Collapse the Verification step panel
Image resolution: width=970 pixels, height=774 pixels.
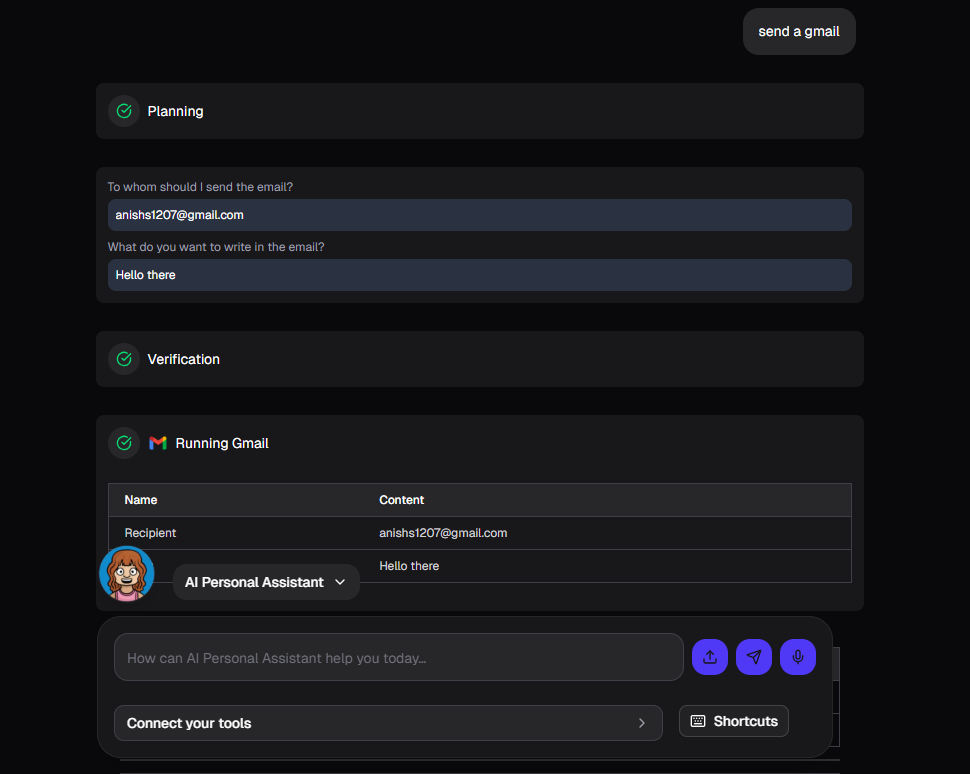click(x=480, y=359)
